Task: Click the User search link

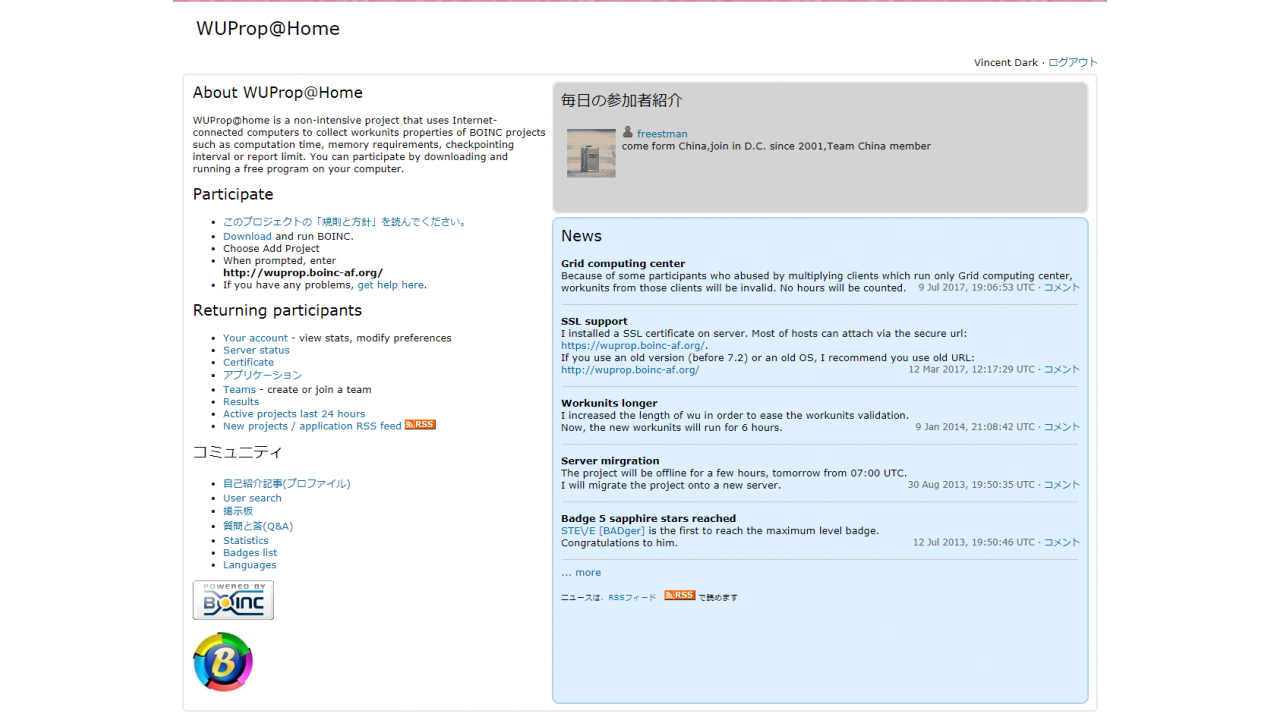Action: (252, 498)
